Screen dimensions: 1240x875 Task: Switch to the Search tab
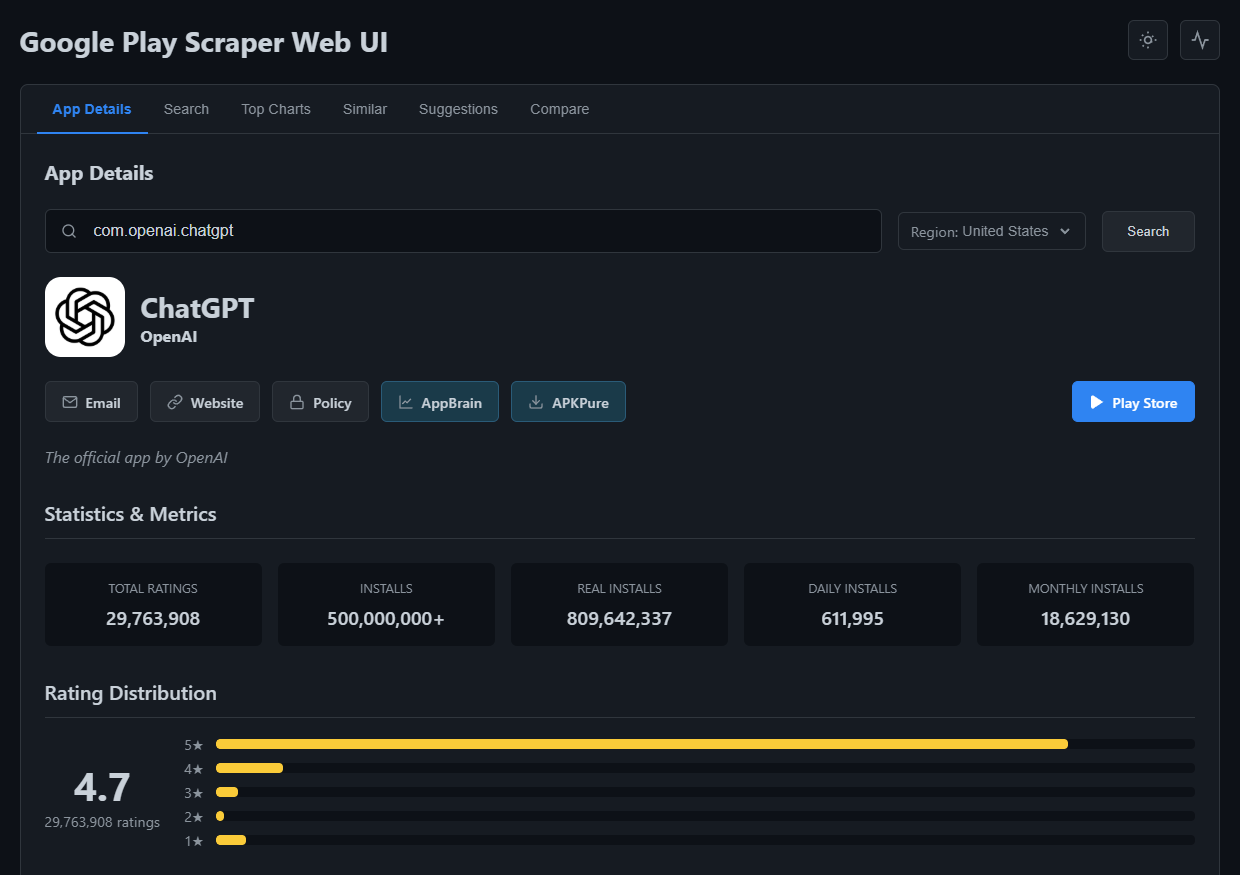[186, 109]
